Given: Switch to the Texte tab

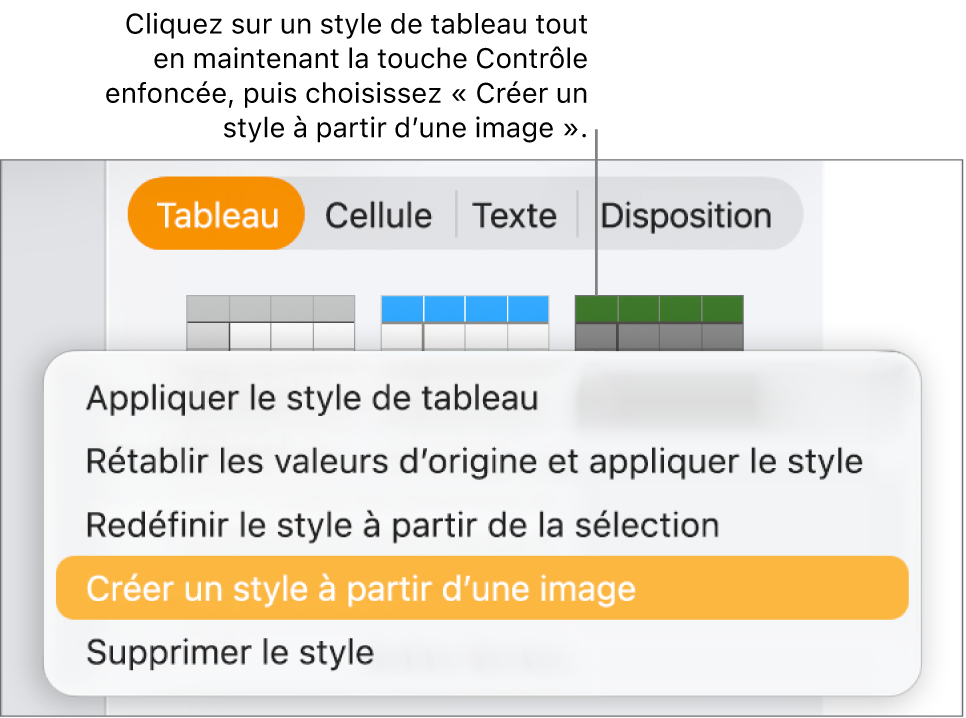Looking at the screenshot, I should point(515,214).
